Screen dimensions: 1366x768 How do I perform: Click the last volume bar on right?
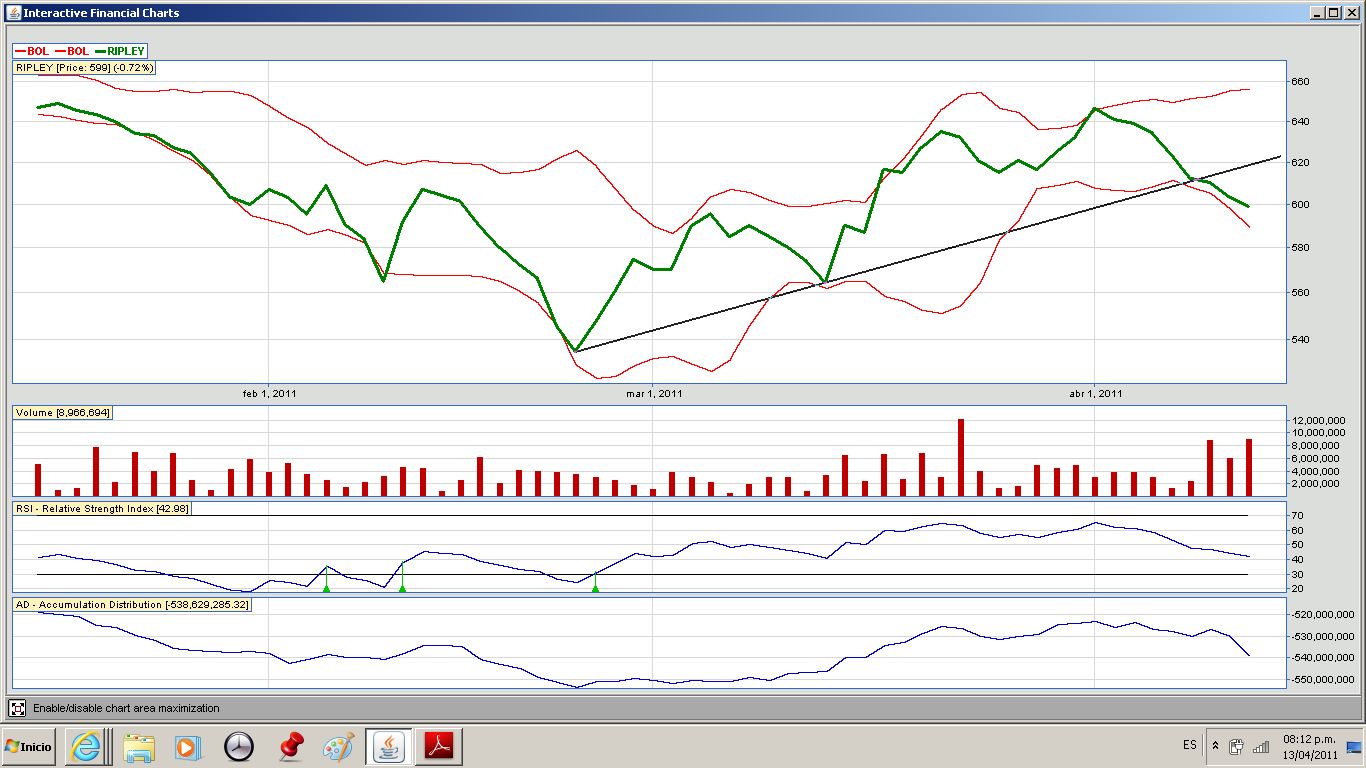tap(1249, 467)
